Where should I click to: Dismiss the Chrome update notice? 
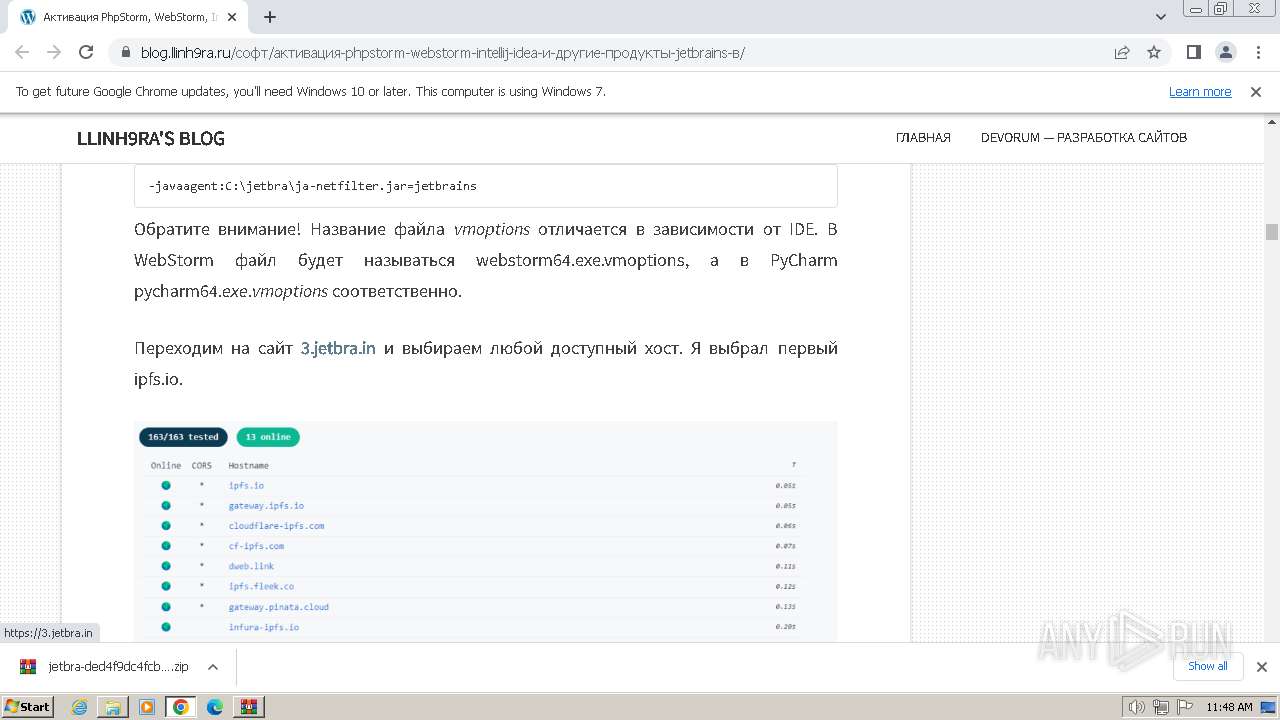point(1256,92)
